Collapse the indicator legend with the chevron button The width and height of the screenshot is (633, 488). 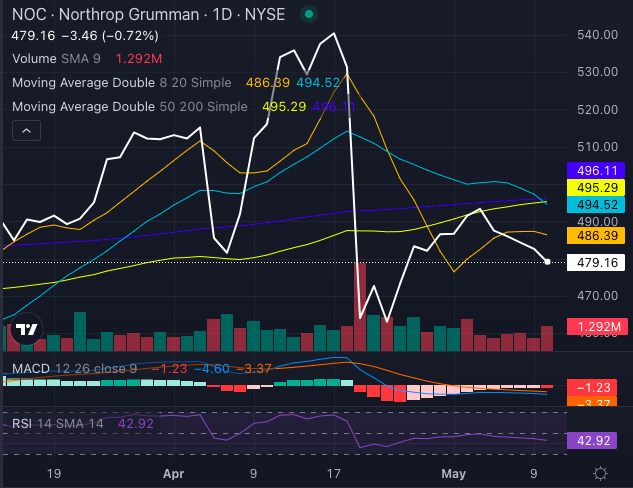pos(26,130)
